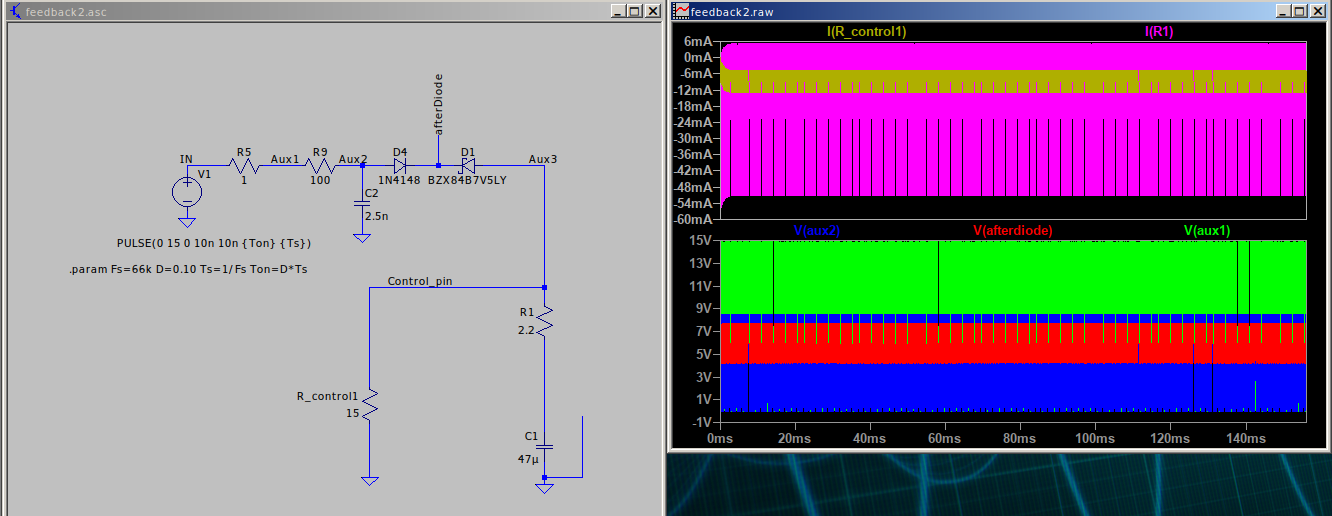Close the feedback2.raw waveform window
Viewport: 1332px width, 516px height.
point(1318,11)
